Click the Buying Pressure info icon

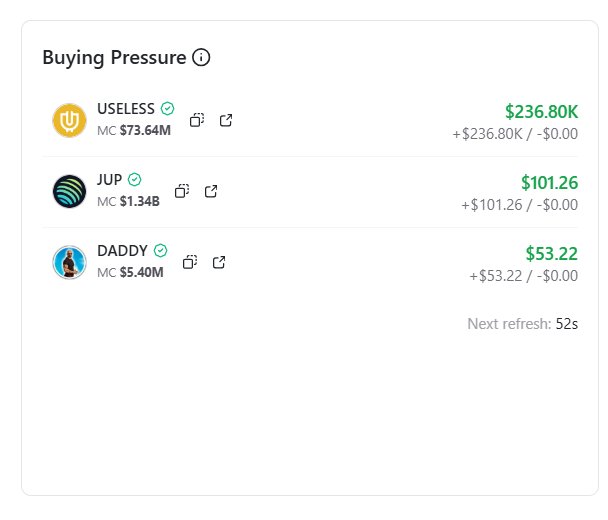coord(201,58)
